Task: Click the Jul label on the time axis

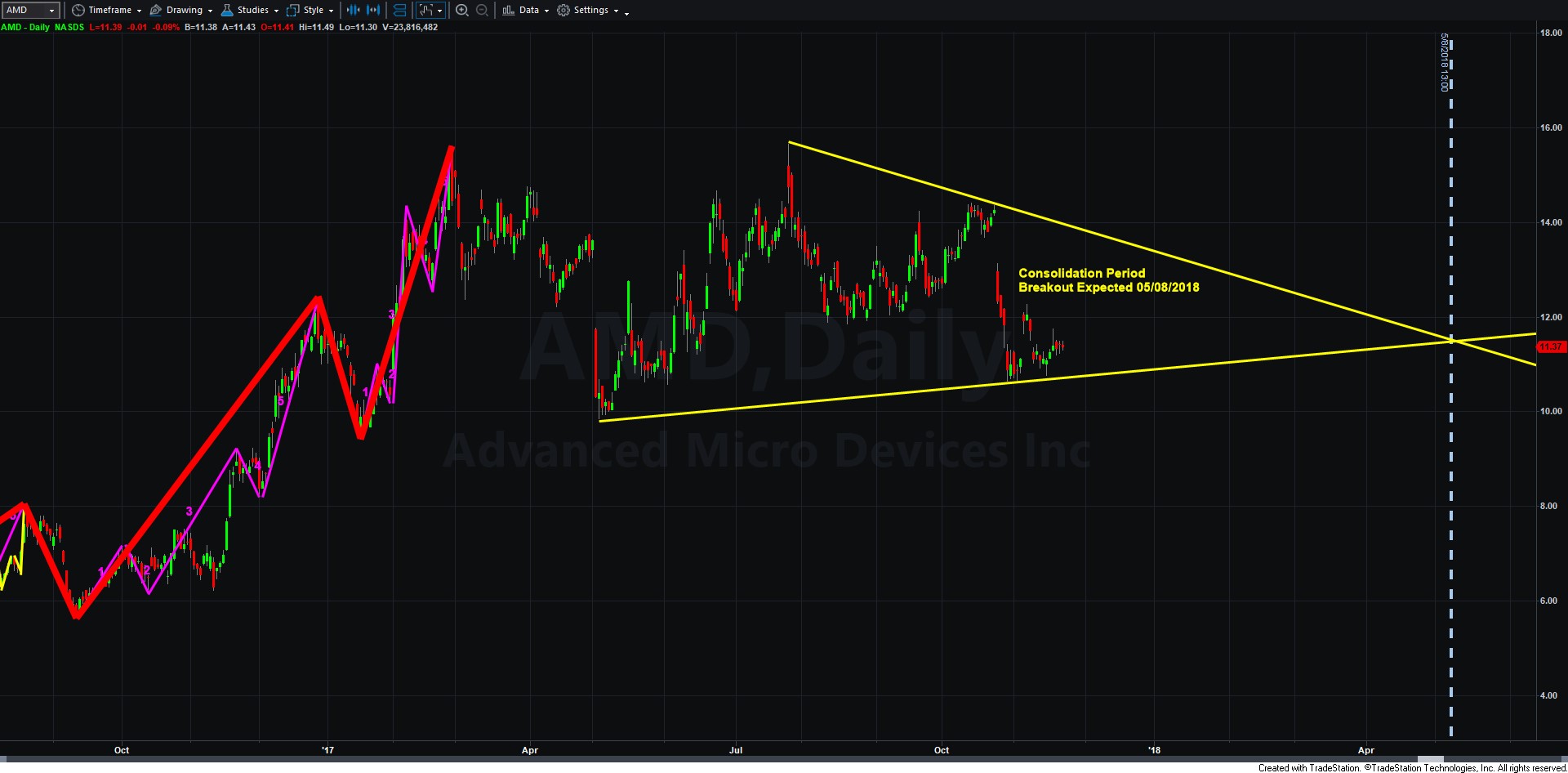Action: (x=736, y=750)
